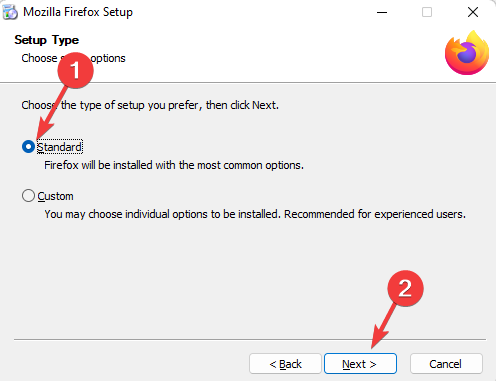Click the Standard option label text

(x=59, y=147)
